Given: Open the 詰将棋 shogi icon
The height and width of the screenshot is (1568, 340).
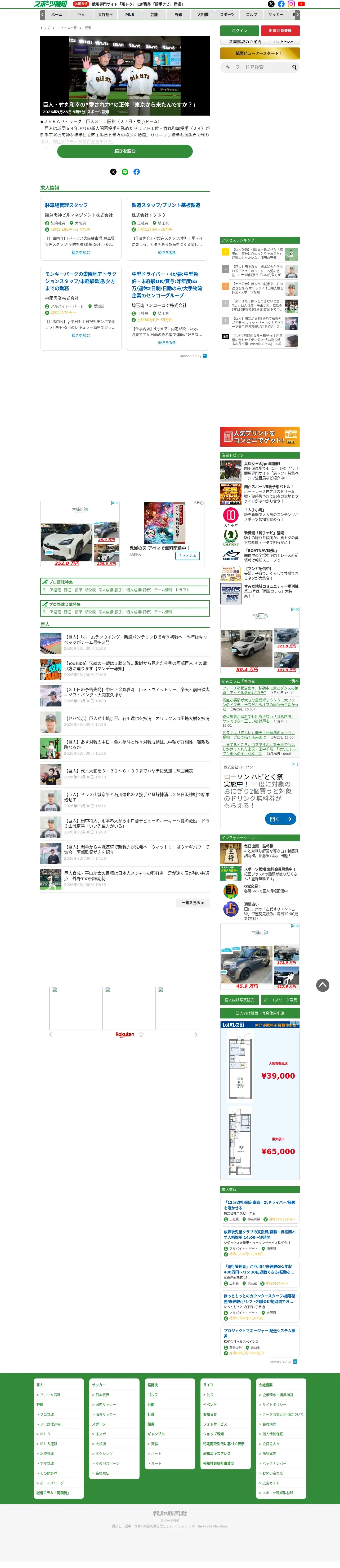Looking at the screenshot, I should tap(231, 853).
